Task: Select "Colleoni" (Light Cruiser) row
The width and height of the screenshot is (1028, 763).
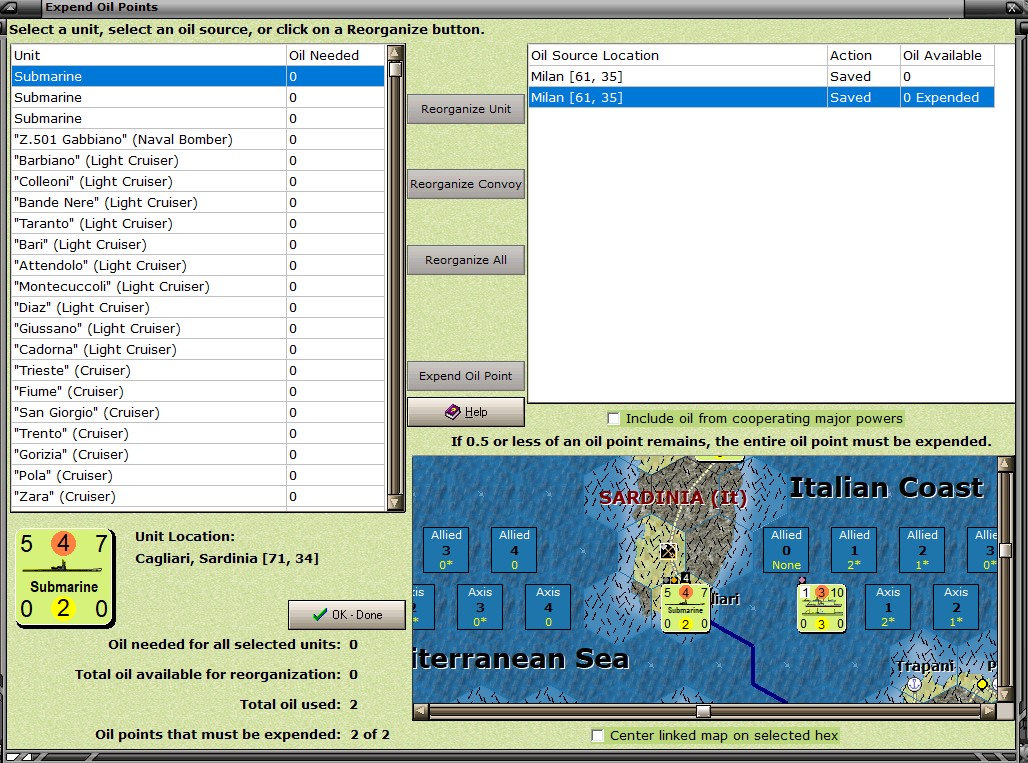Action: pos(198,181)
